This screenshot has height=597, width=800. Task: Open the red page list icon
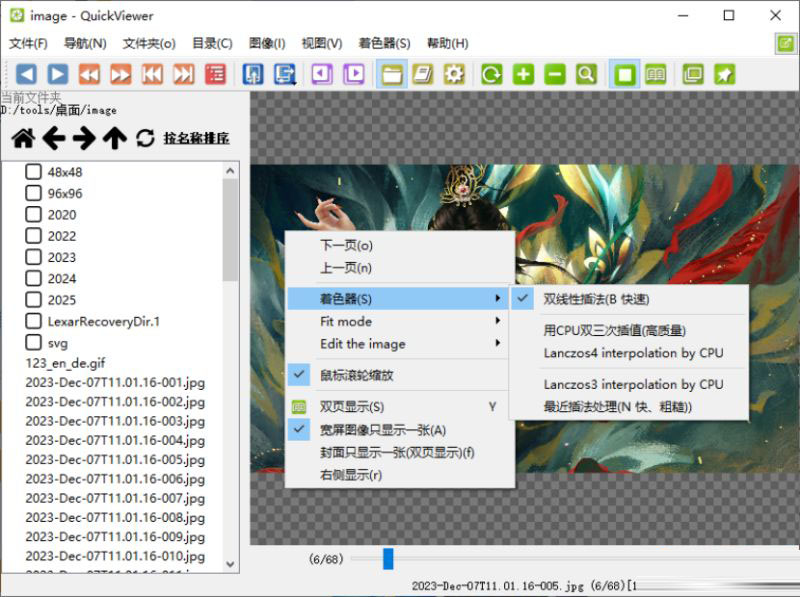[215, 74]
